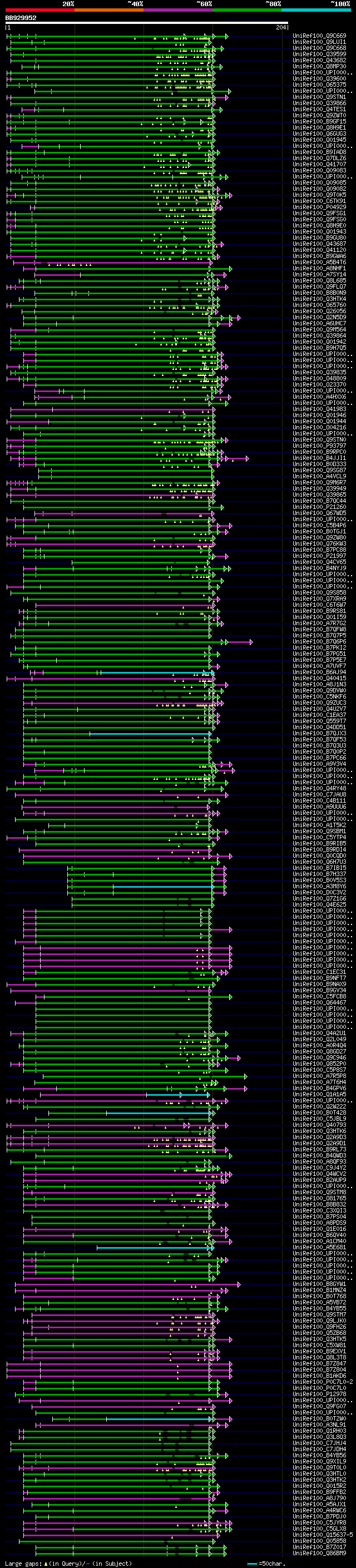Open 'UniRef100_B7PG51' entry
356x1568 pixels.
319,654
